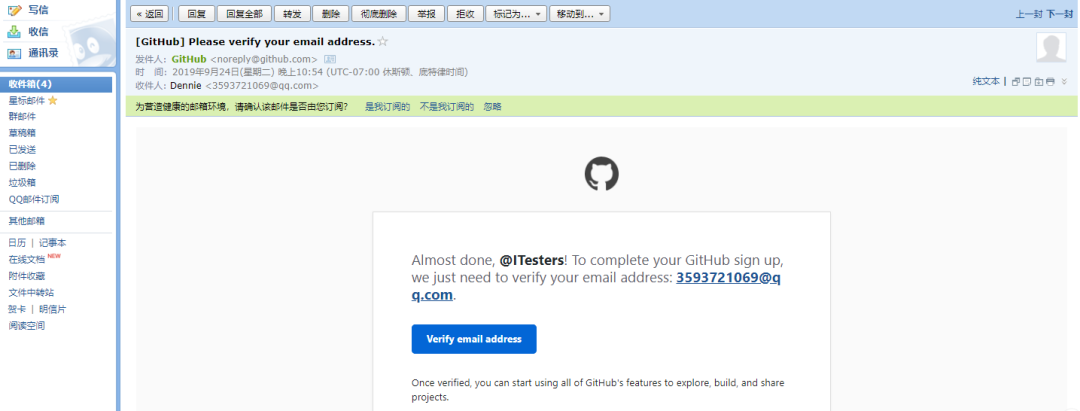
Task: Click 彻底删除 permanently delete button
Action: pos(378,14)
